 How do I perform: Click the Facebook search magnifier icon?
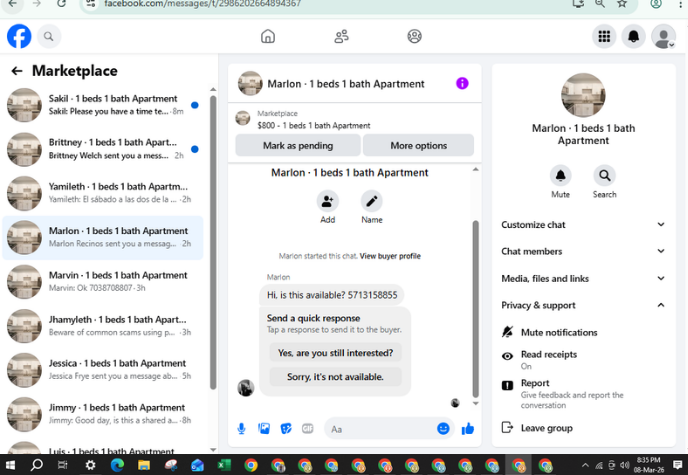(x=49, y=36)
